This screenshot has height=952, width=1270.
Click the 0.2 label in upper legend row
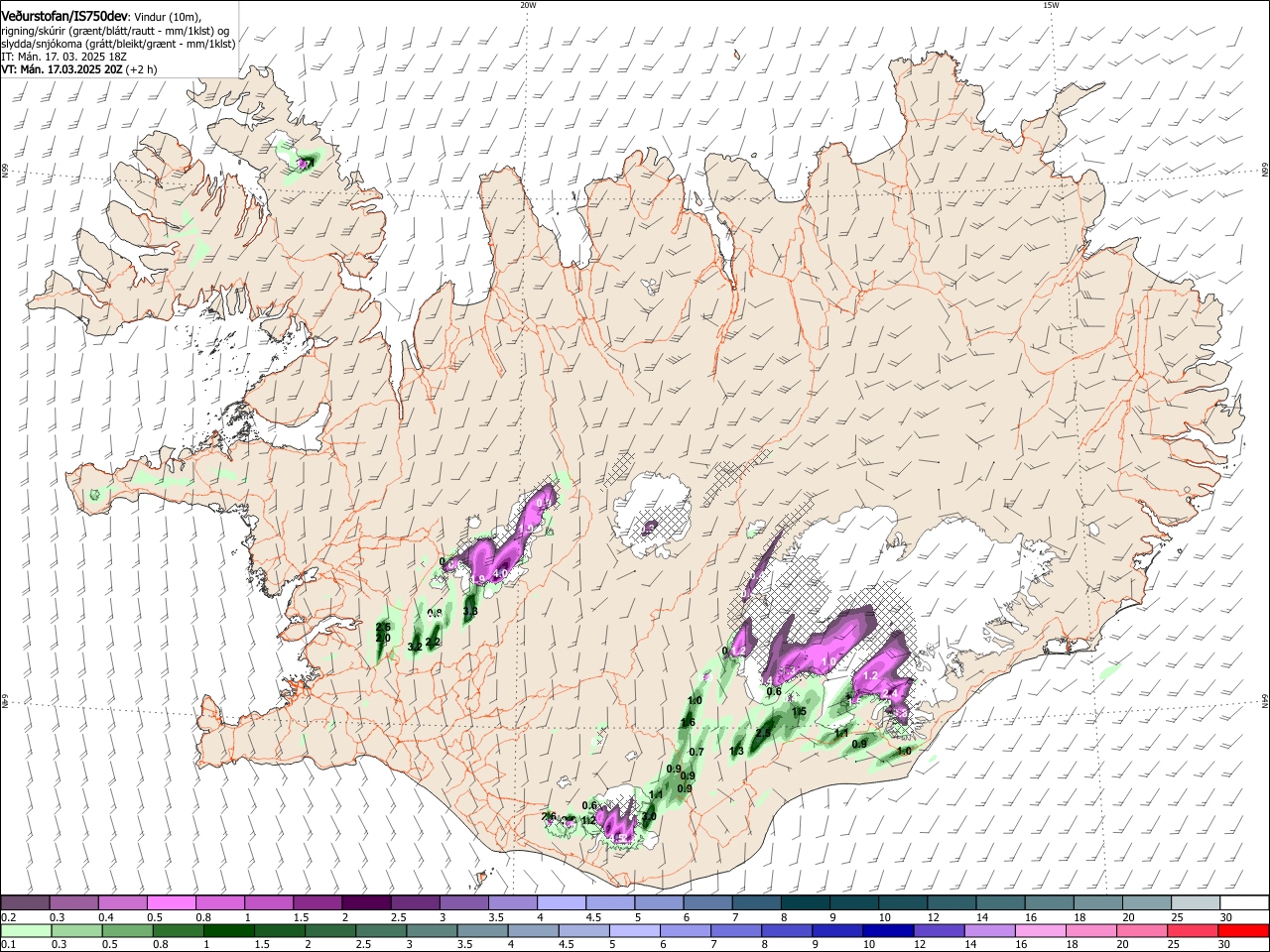pos(7,917)
